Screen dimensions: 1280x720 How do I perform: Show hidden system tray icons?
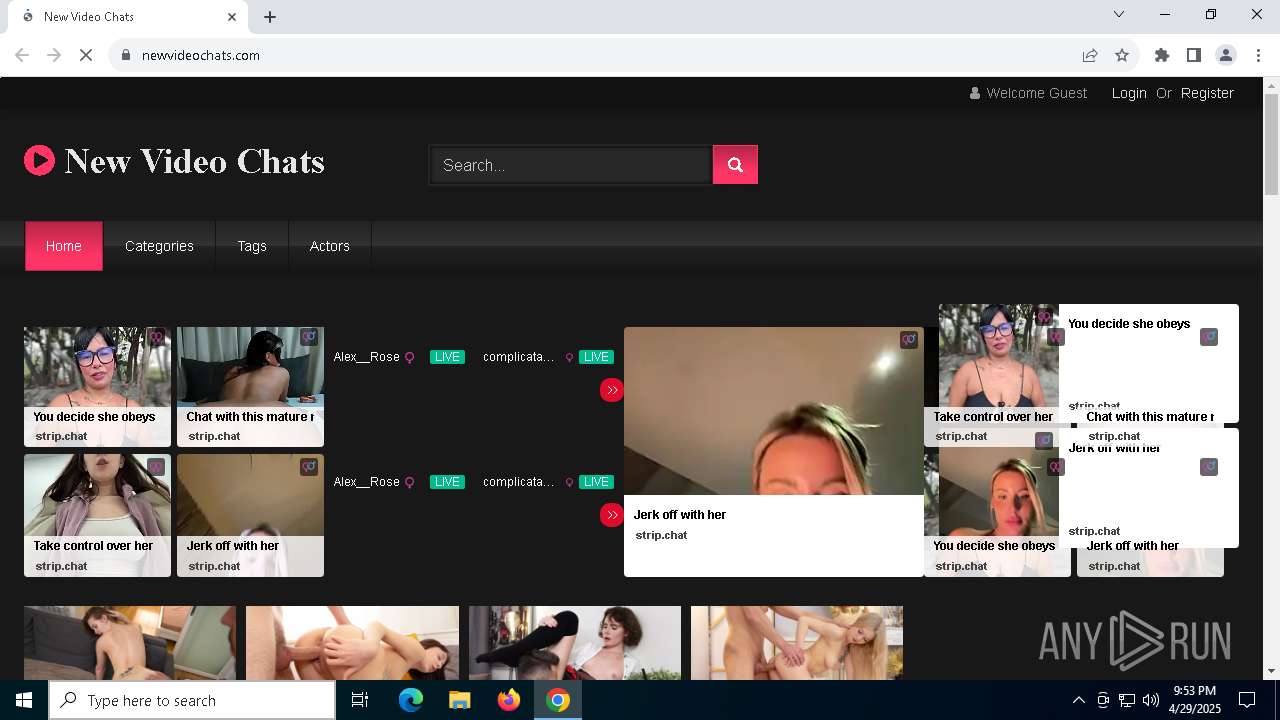[1079, 700]
